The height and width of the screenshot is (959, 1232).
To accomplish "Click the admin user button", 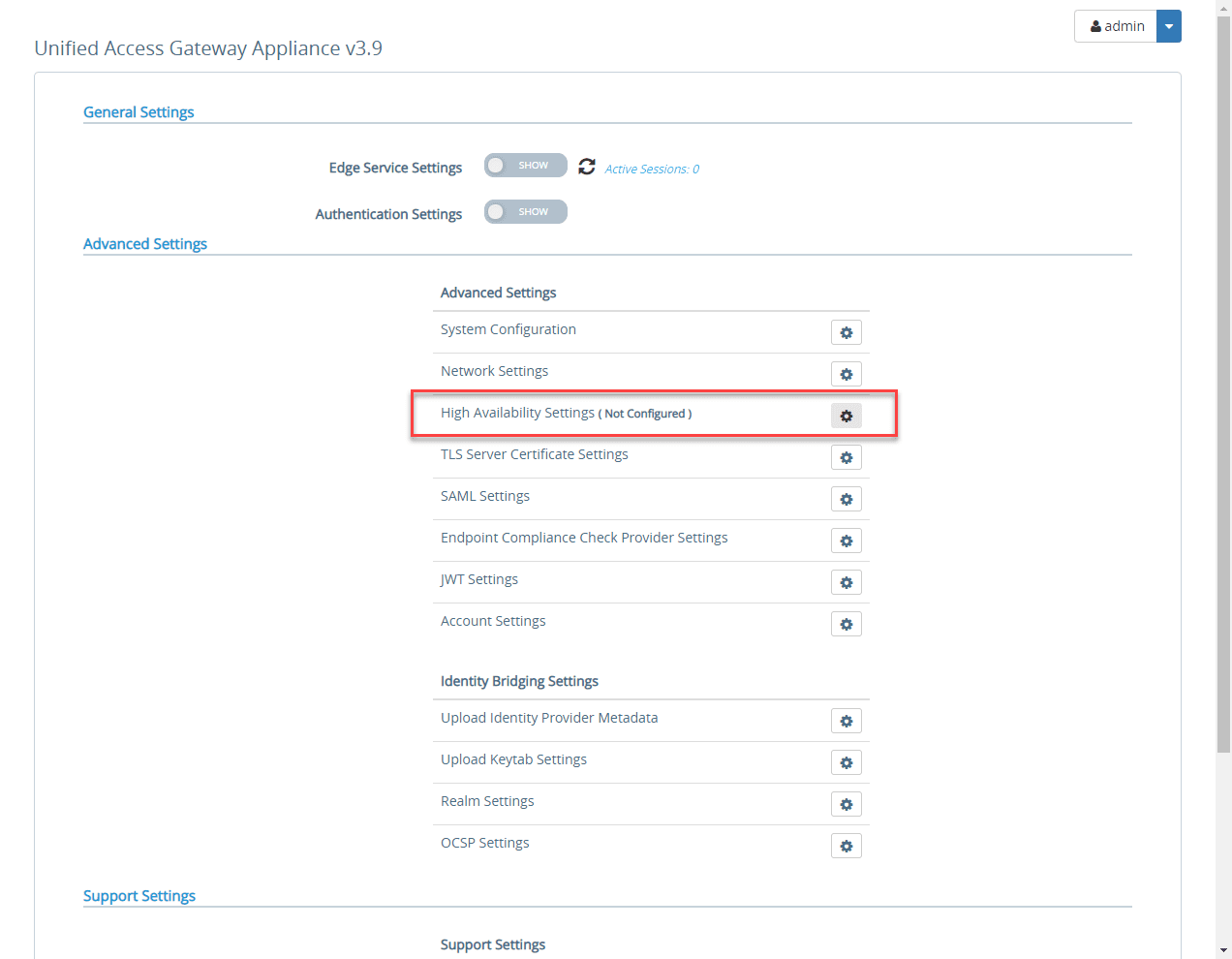I will [x=1117, y=26].
